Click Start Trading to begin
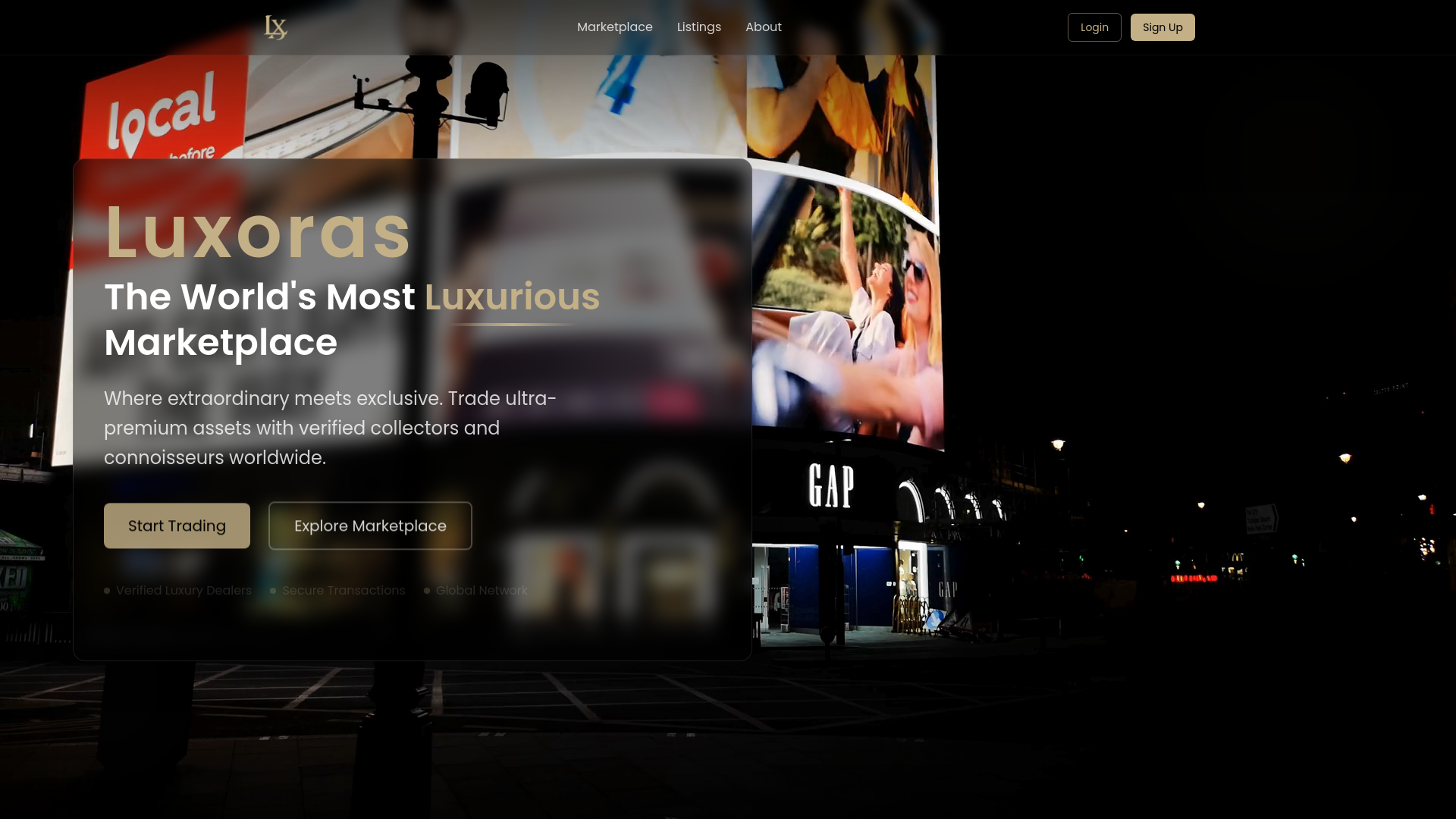Viewport: 1456px width, 819px height. click(176, 526)
